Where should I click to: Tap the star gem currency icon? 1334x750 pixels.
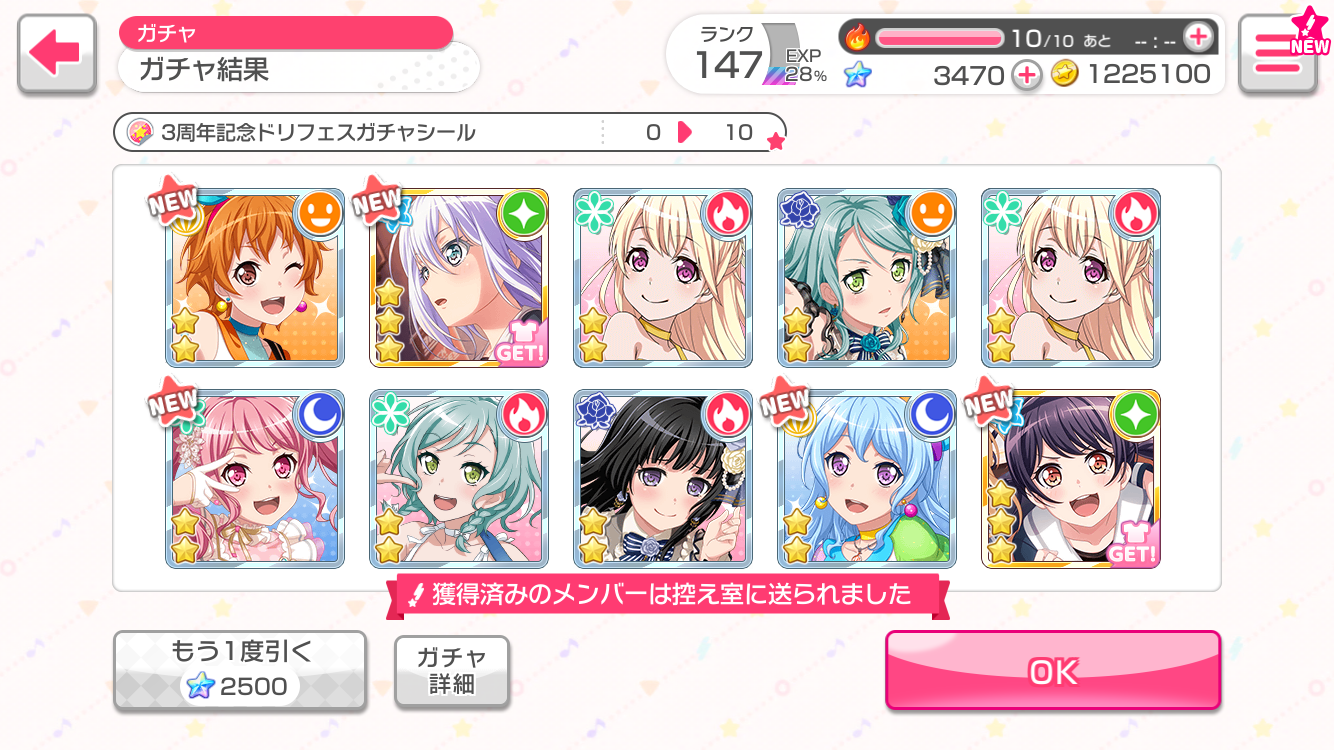coord(857,74)
